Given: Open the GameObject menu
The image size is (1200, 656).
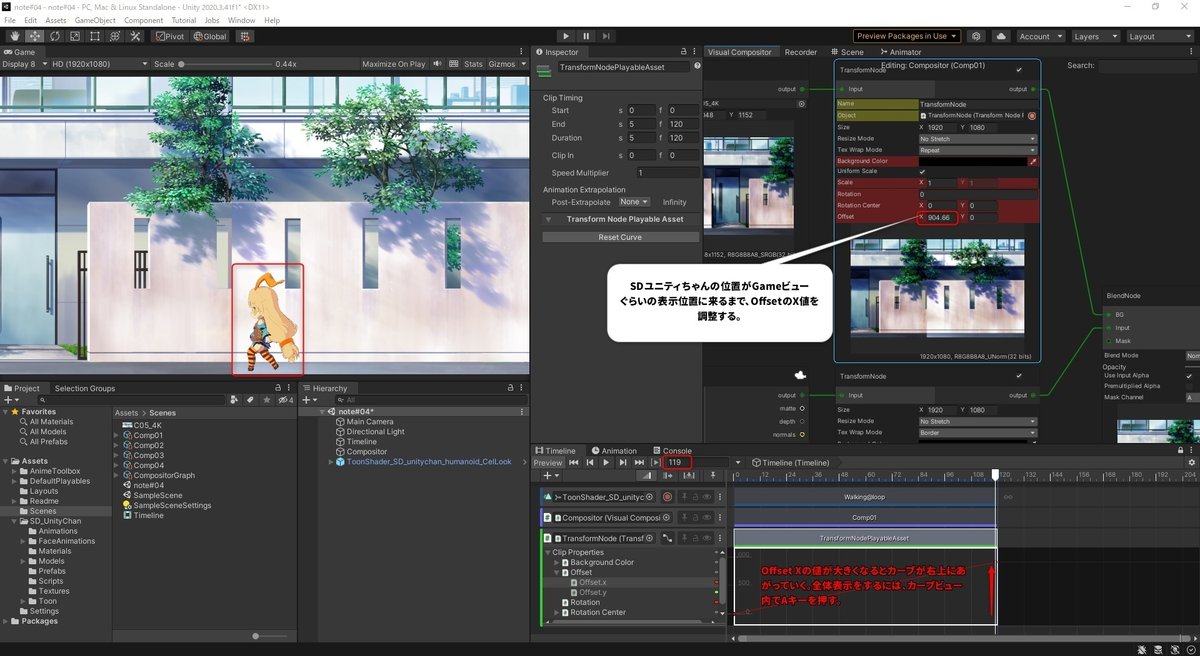Looking at the screenshot, I should 95,20.
